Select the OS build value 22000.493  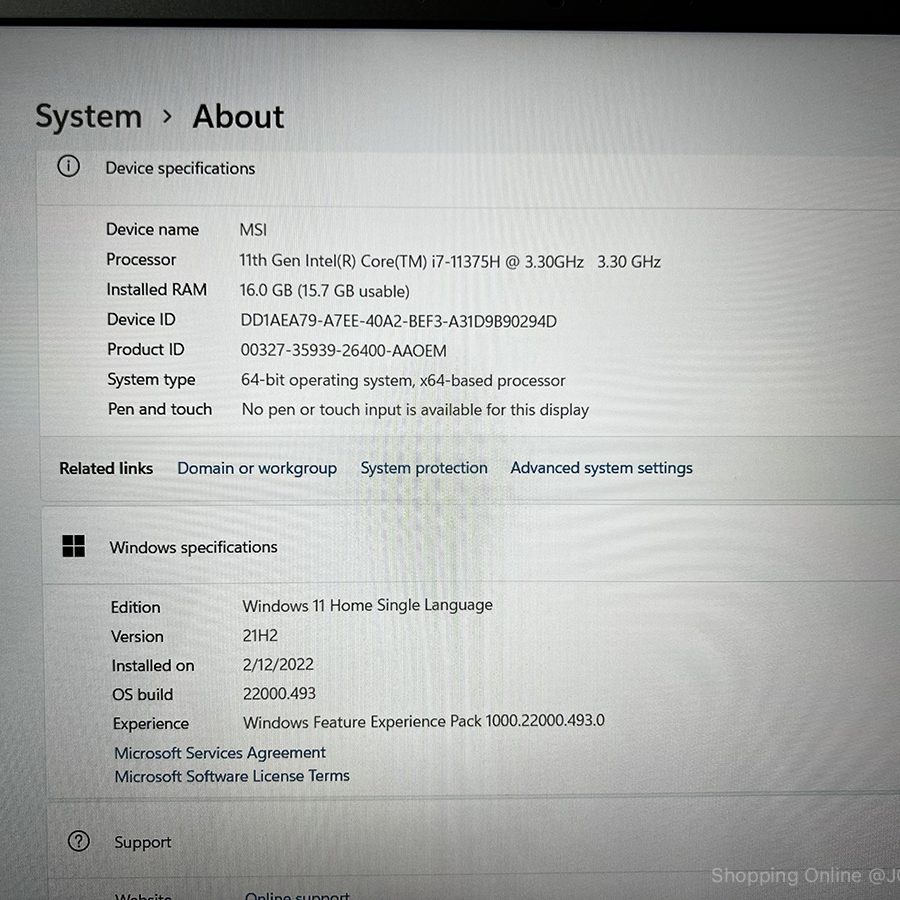pos(279,693)
